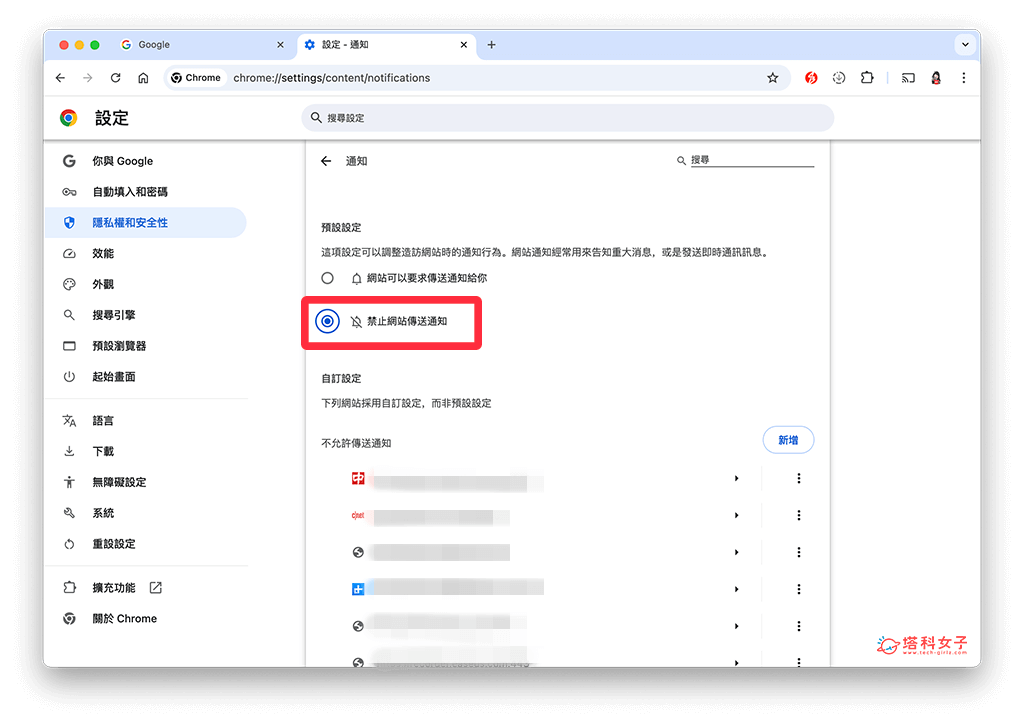Open 無障礙設定 settings section

coord(146,482)
